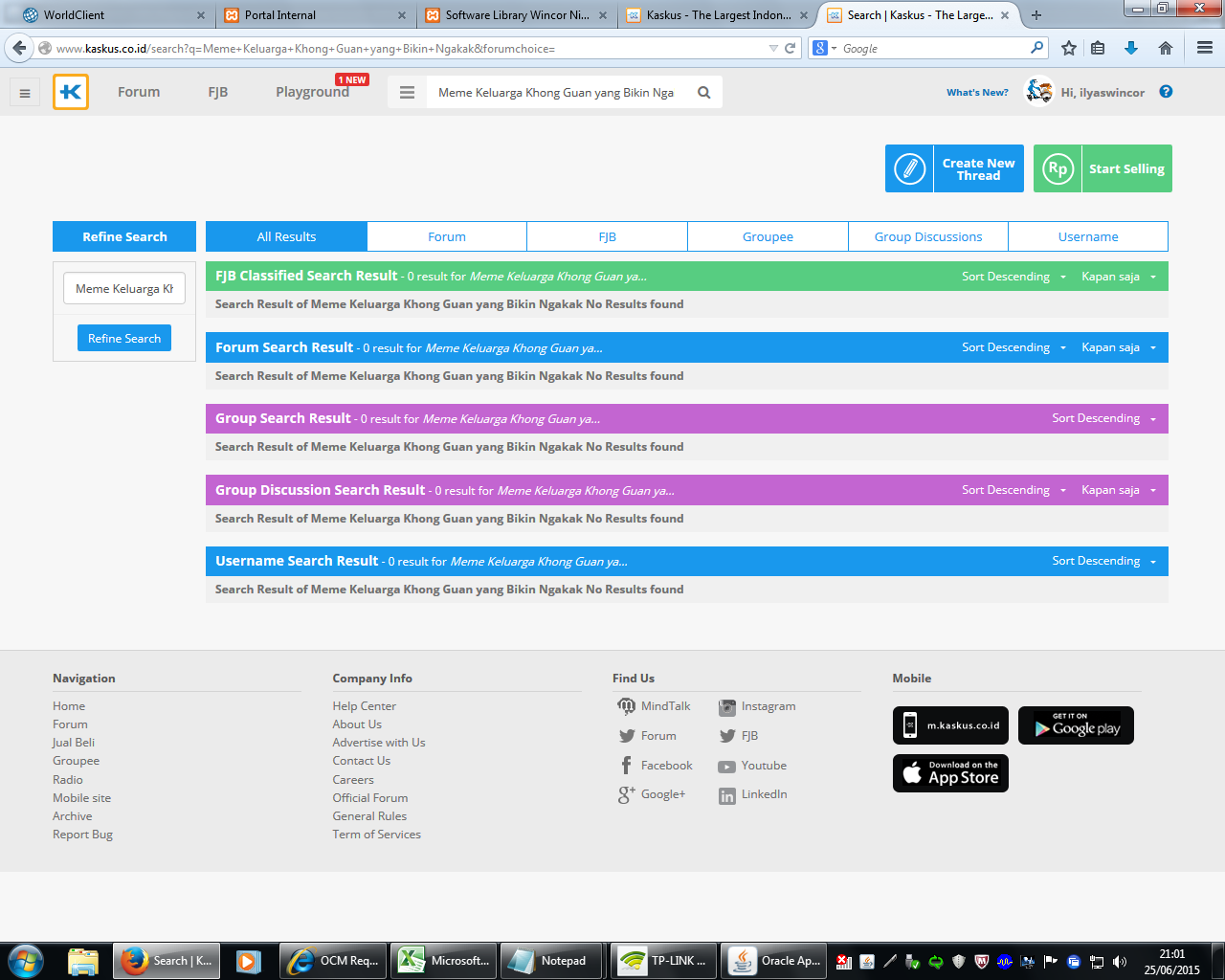This screenshot has width=1225, height=980.
Task: Expand Group Search Sort Descending dropdown
Action: point(1104,418)
